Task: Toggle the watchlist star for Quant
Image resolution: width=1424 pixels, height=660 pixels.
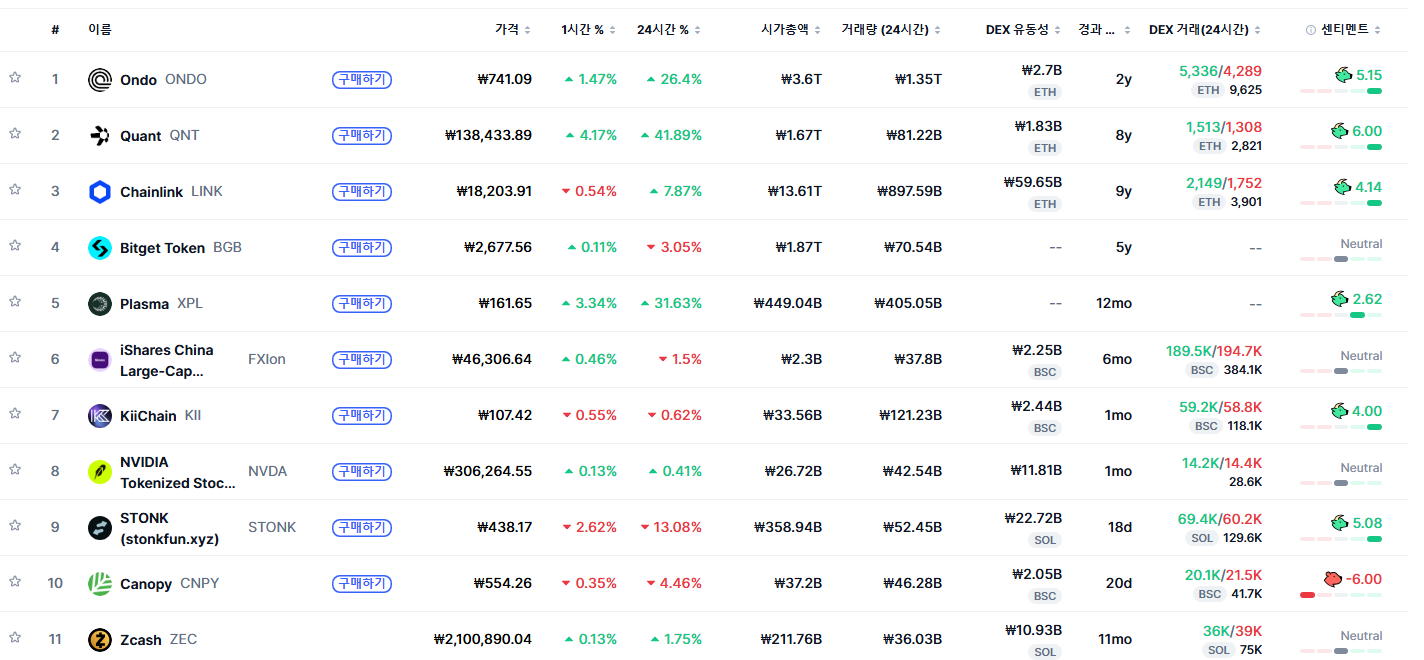Action: coord(15,133)
